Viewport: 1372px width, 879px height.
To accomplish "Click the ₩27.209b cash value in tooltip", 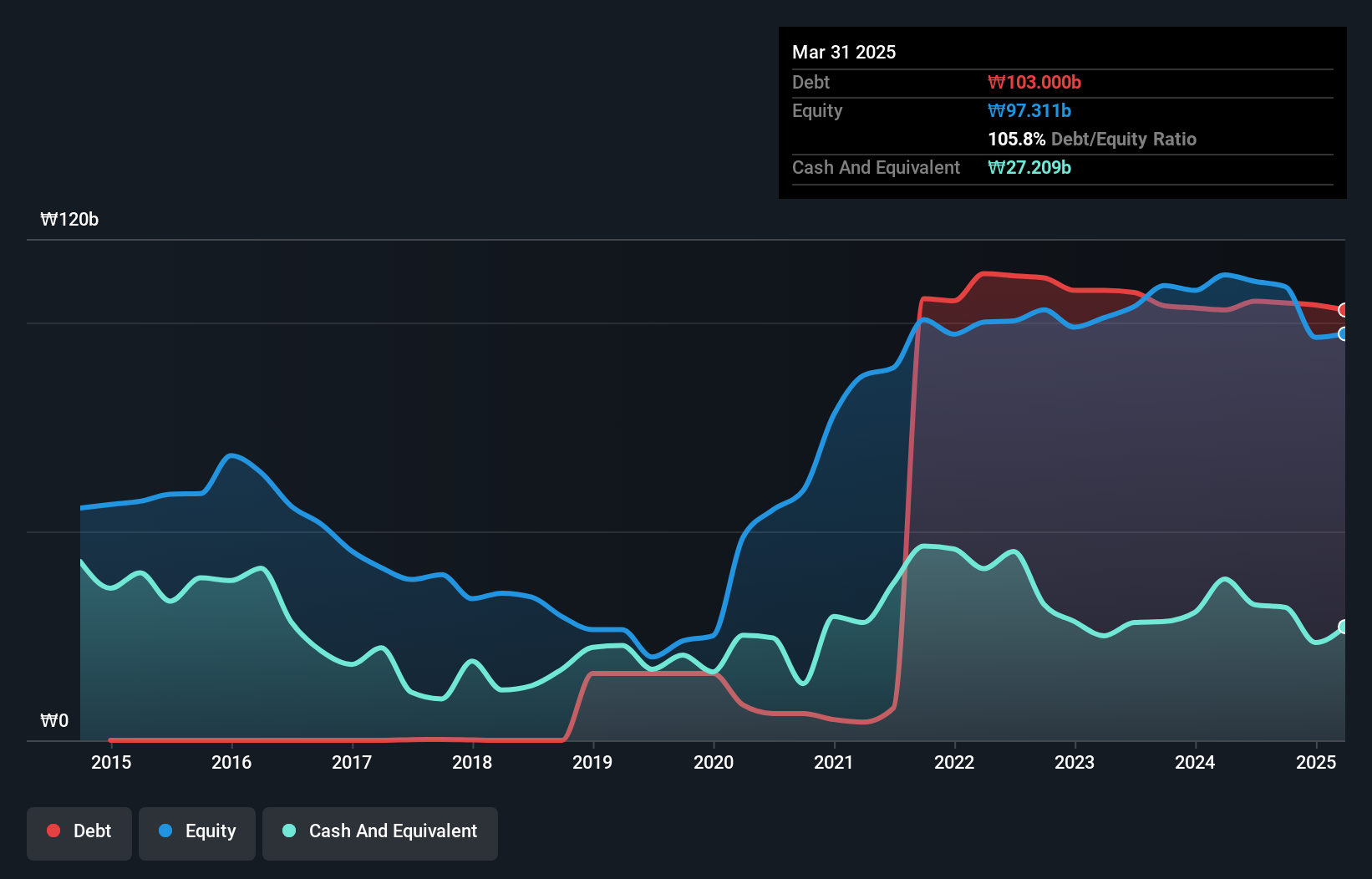I will coord(1029,167).
